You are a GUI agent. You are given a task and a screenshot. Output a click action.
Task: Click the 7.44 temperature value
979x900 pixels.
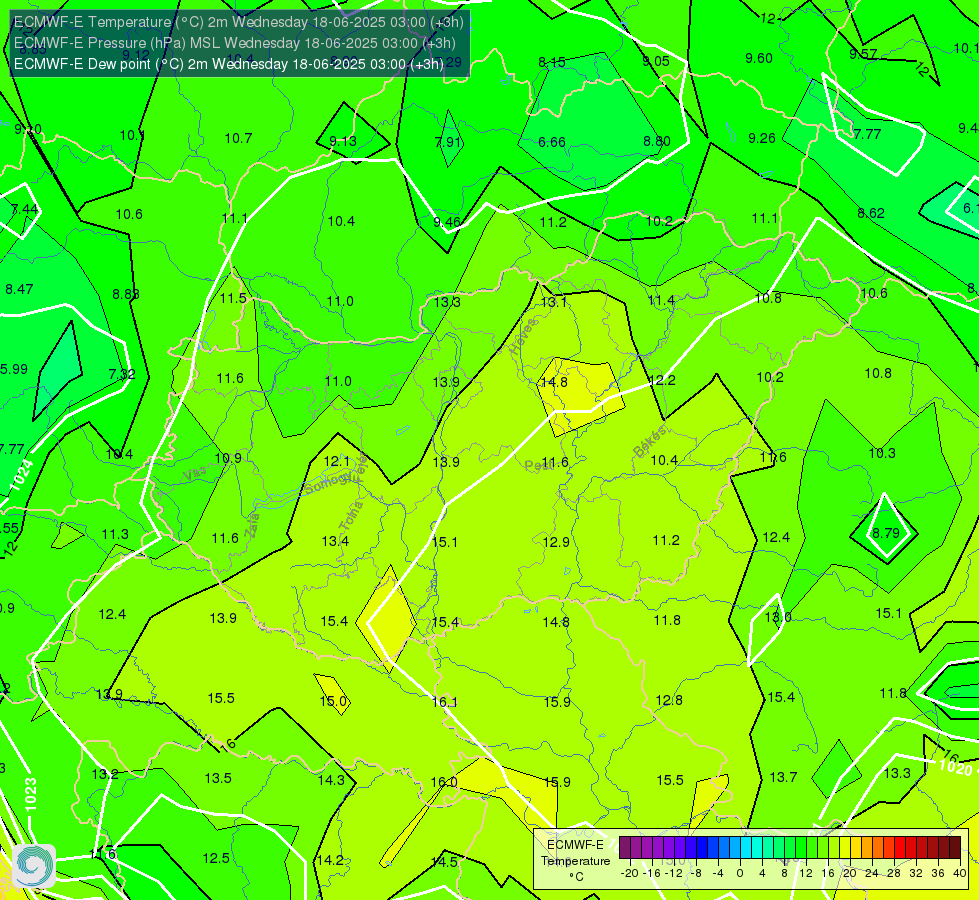[x=24, y=209]
